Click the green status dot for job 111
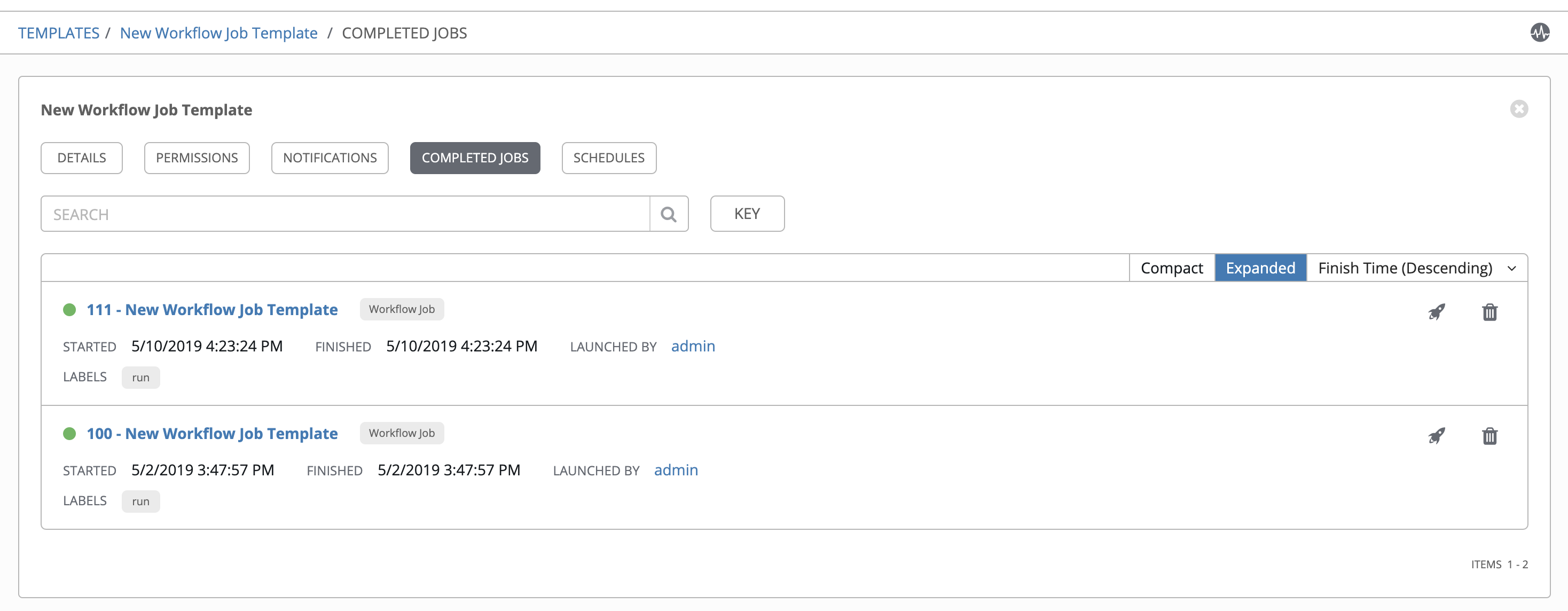This screenshot has height=611, width=1568. [69, 310]
